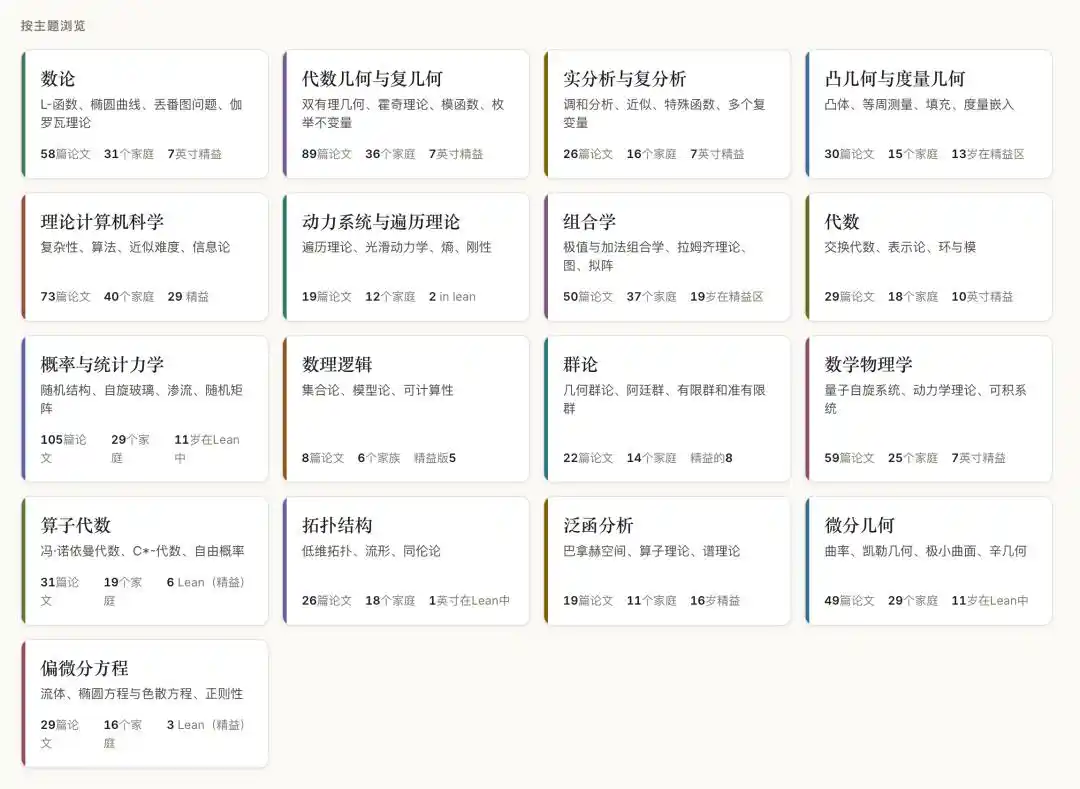Click 59篇论文 in 数学物理学 card
The height and width of the screenshot is (789, 1080).
tap(849, 457)
